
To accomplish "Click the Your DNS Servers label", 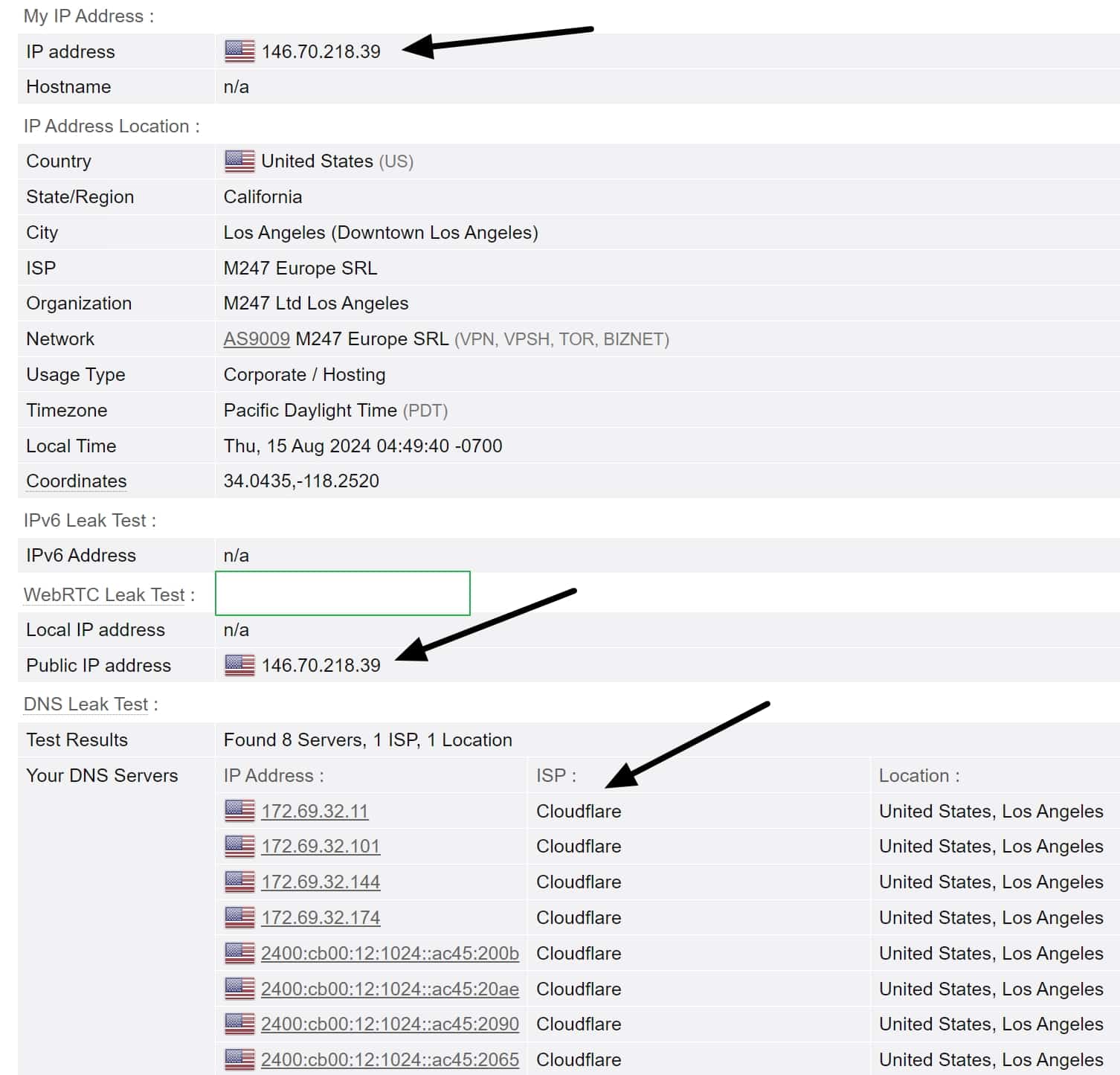I will coord(102,775).
